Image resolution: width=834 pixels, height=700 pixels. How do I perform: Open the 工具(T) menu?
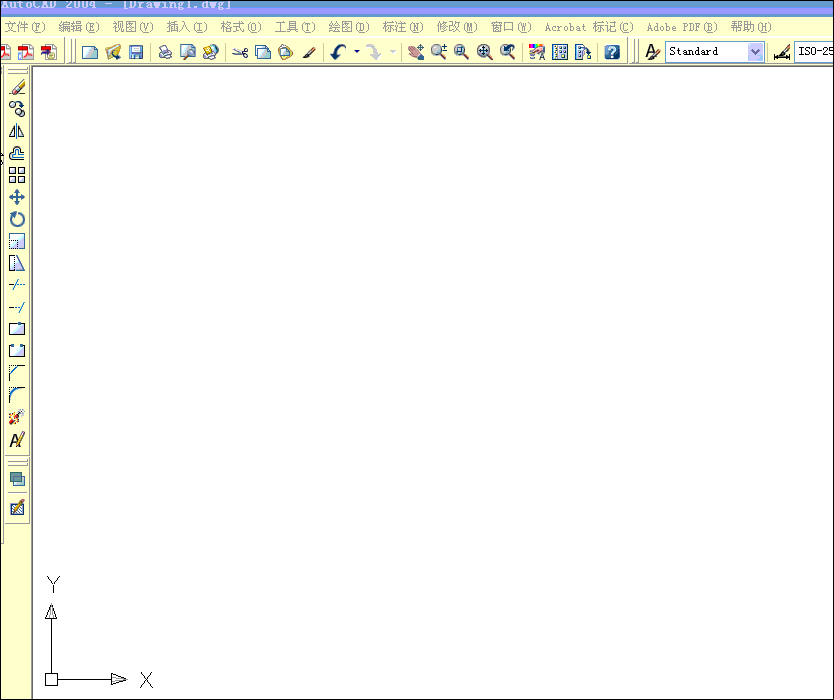click(295, 27)
